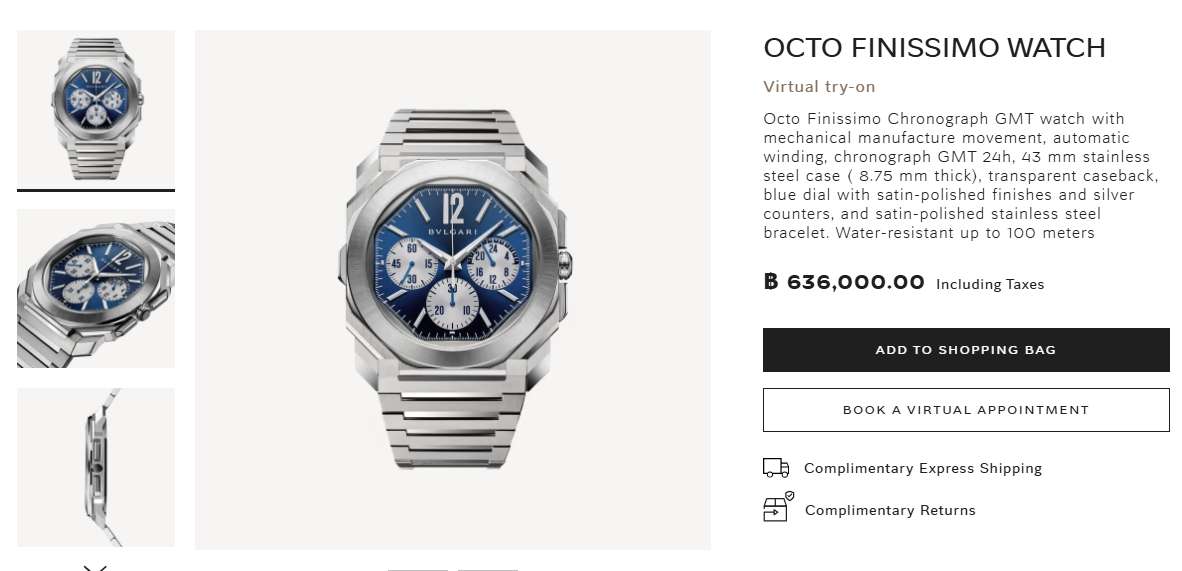Click the Octo Finissimo Watch title
The image size is (1182, 571).
[x=934, y=48]
